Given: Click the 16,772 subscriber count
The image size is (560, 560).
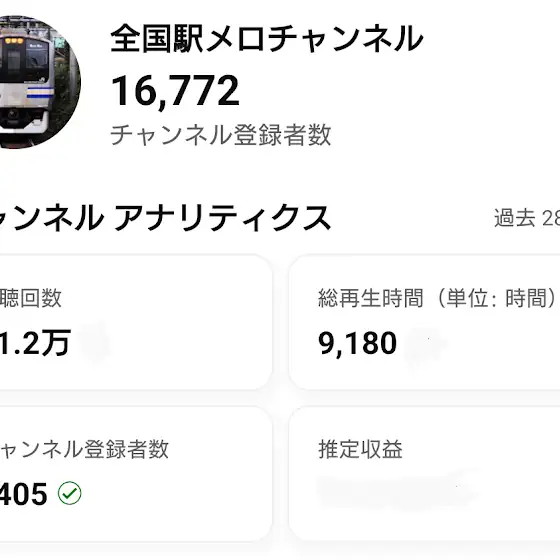Looking at the screenshot, I should 175,91.
